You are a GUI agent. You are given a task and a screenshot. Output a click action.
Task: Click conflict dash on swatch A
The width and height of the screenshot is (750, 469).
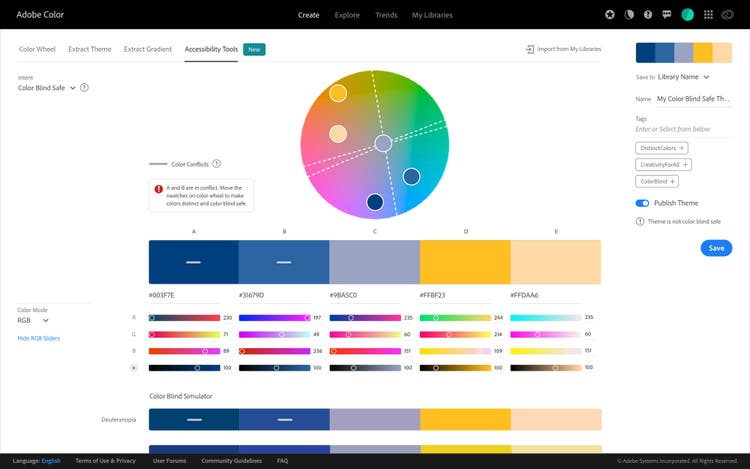tap(193, 262)
